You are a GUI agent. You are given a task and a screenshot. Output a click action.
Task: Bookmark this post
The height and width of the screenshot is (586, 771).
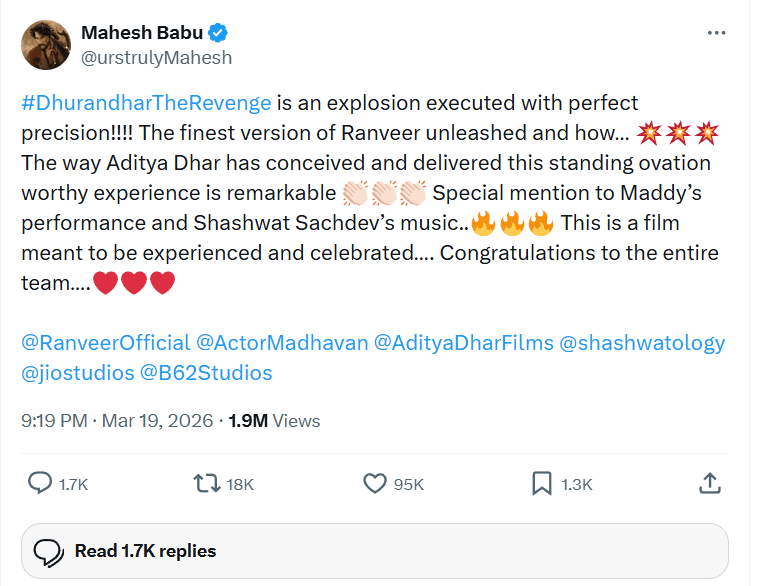coord(542,484)
